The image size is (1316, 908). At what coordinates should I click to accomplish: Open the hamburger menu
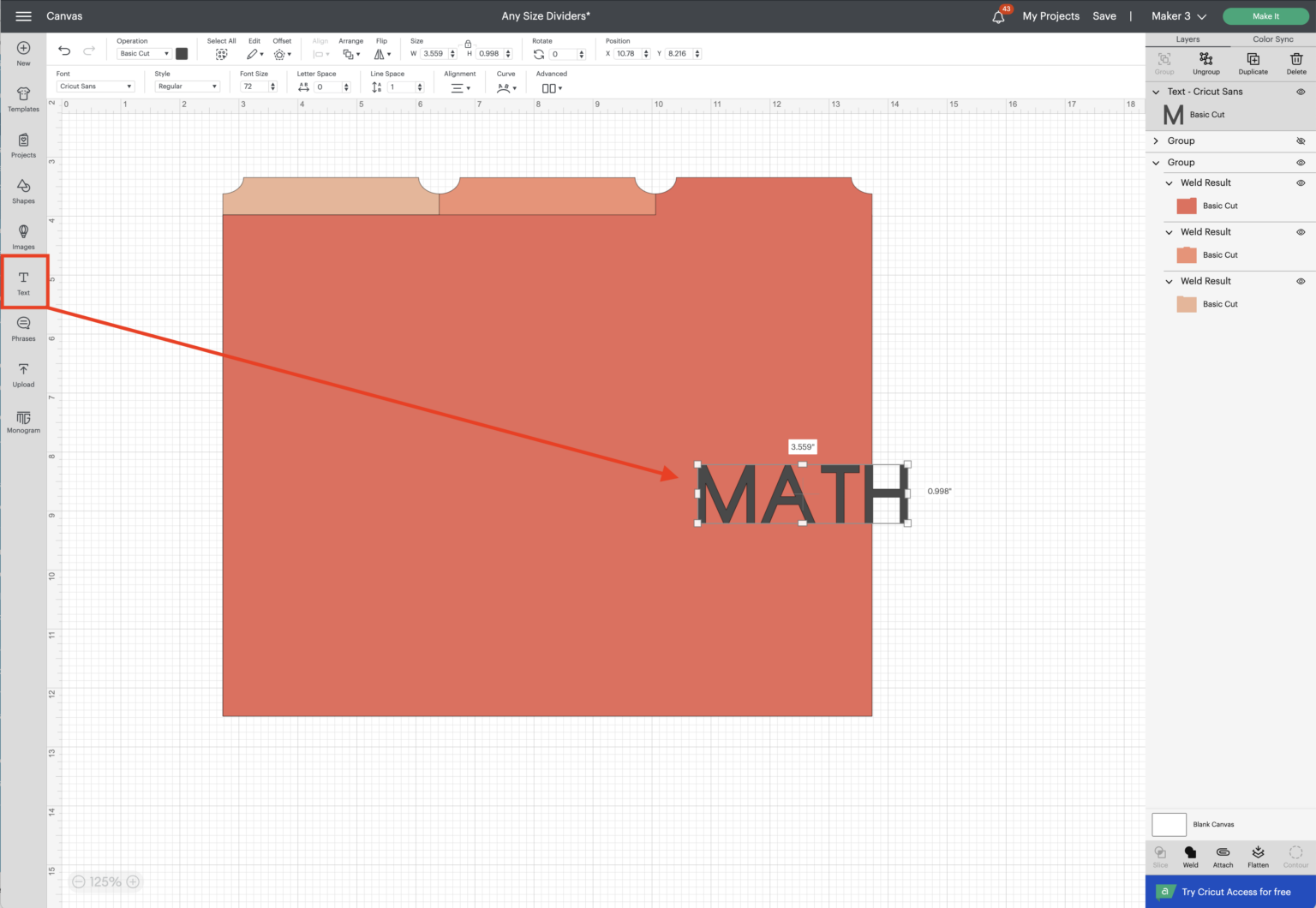pos(23,15)
